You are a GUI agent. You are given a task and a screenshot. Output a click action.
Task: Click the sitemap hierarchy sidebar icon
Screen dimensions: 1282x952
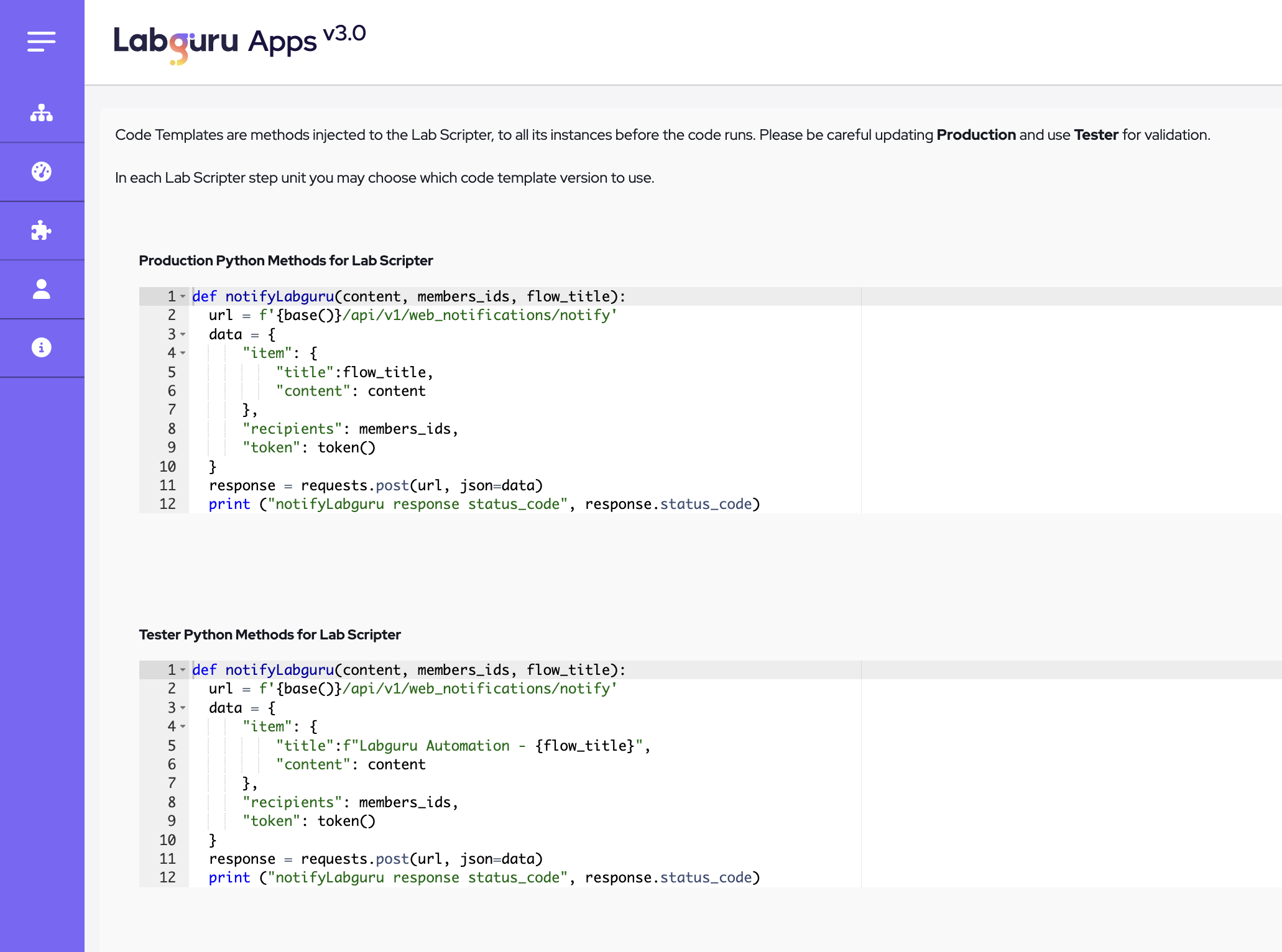pyautogui.click(x=42, y=113)
